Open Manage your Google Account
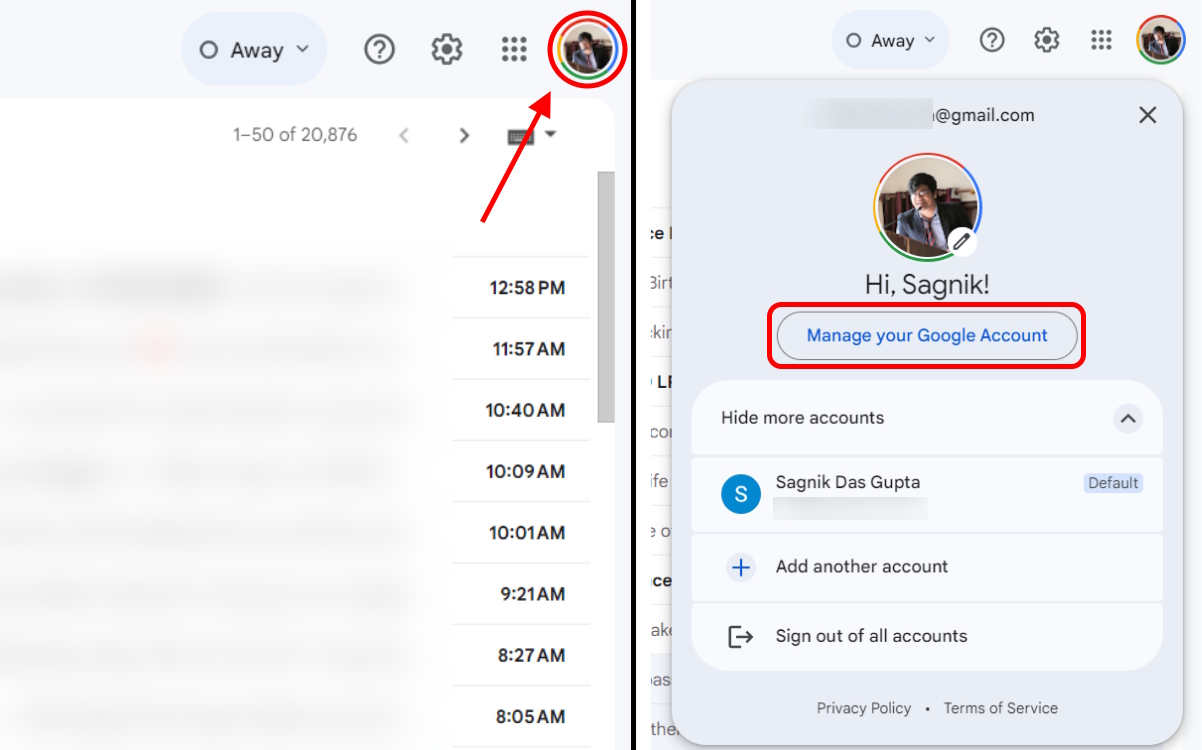 pos(926,336)
